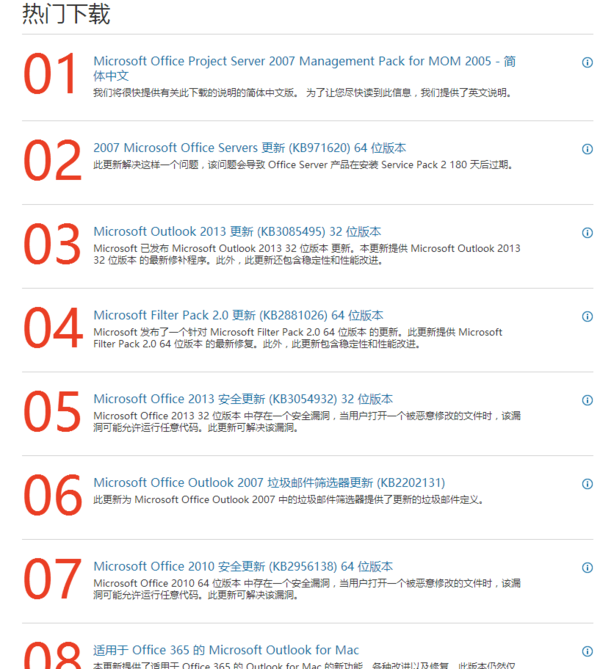Click description starting 我们将很快提供有关此下载的说明
The width and height of the screenshot is (600, 669).
click(x=303, y=93)
